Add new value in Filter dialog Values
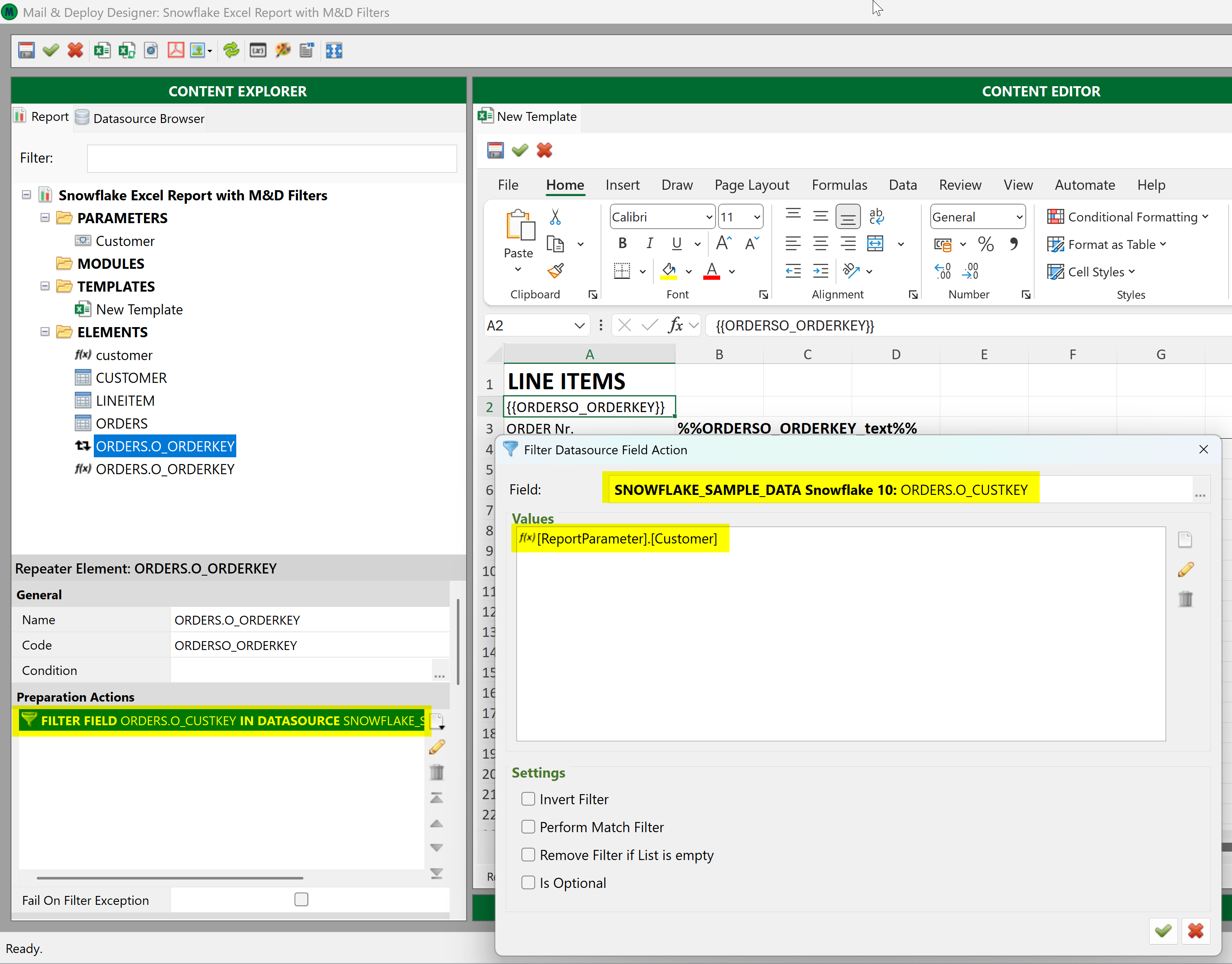Image resolution: width=1232 pixels, height=964 pixels. (1185, 540)
